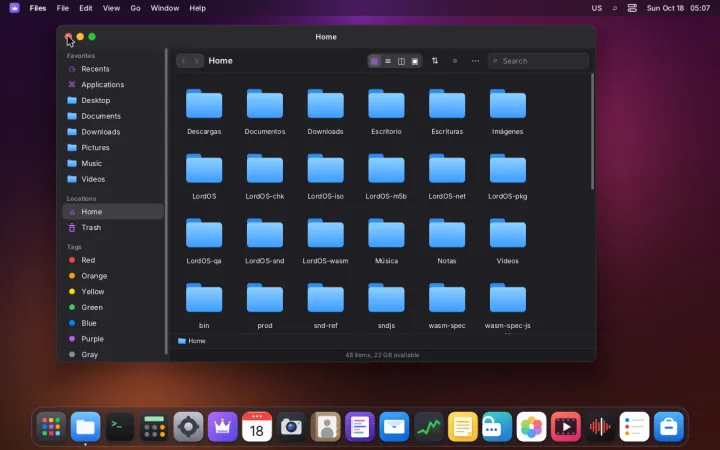Open the purple crown system menu
This screenshot has height=450, width=720.
[14, 8]
